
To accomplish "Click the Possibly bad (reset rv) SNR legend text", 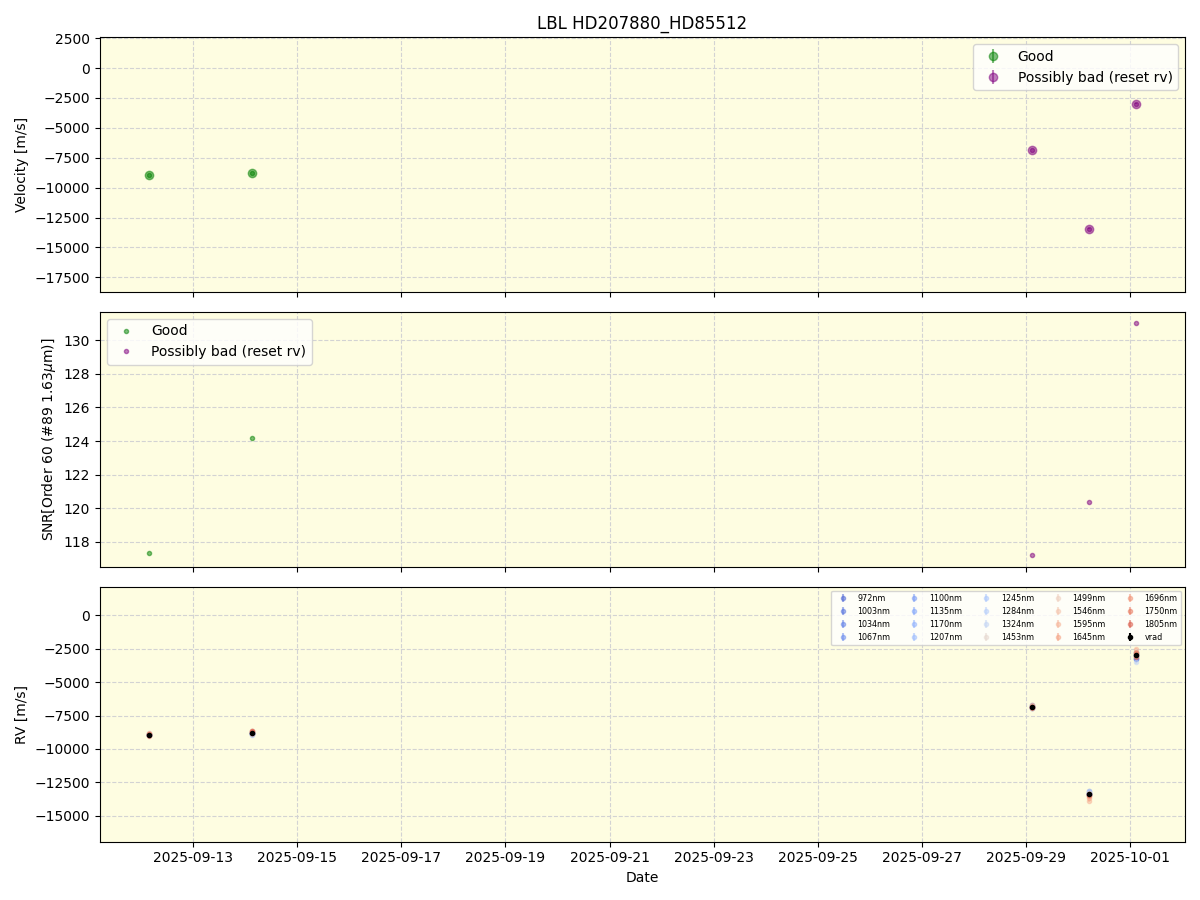I will click(x=228, y=351).
